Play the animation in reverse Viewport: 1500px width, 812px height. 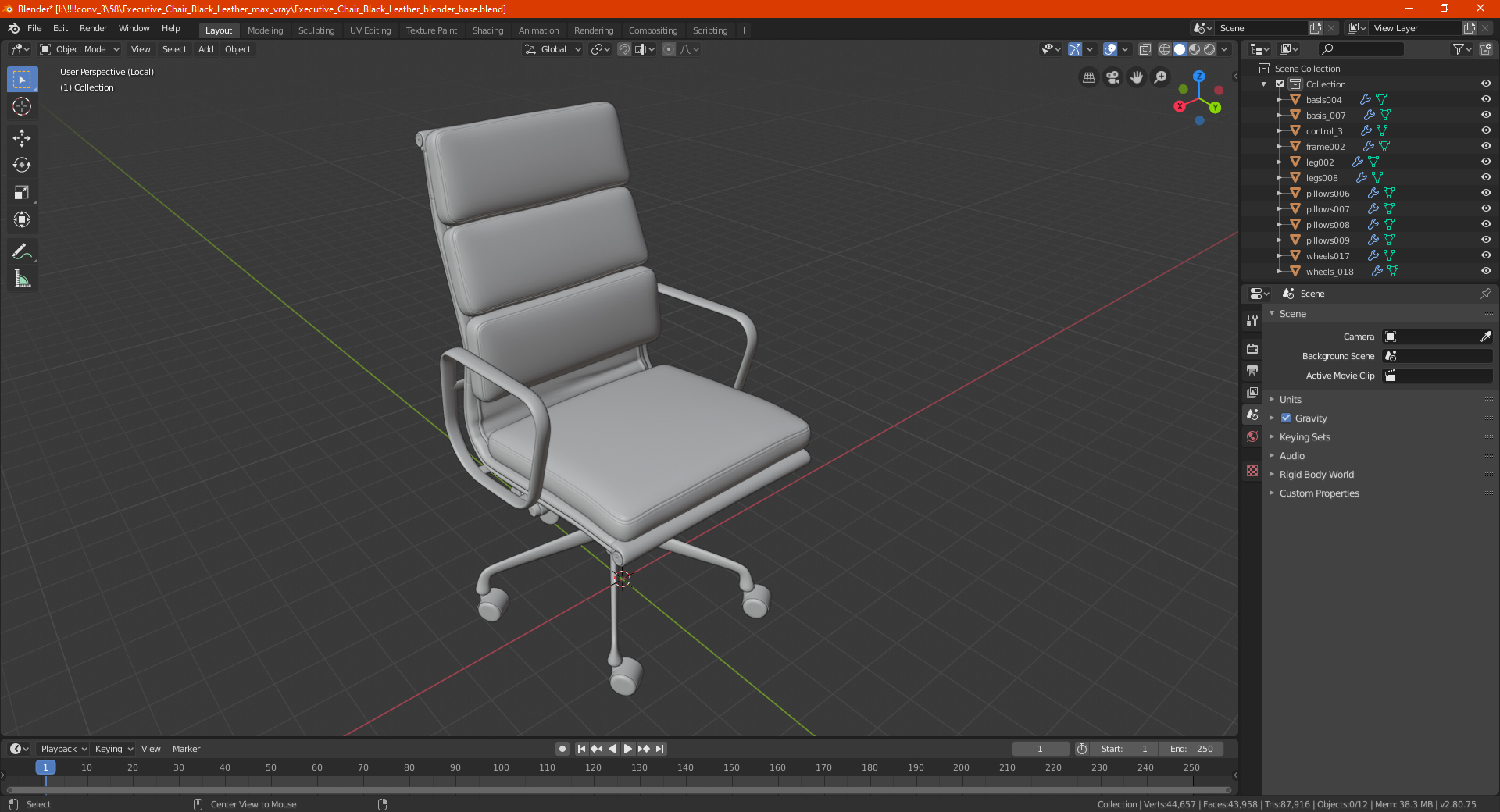point(612,749)
